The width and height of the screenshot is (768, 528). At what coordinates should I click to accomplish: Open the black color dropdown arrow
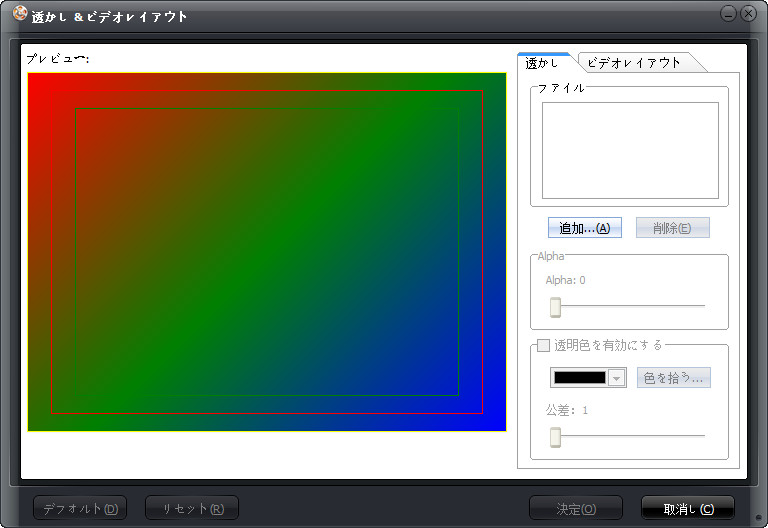(x=617, y=378)
